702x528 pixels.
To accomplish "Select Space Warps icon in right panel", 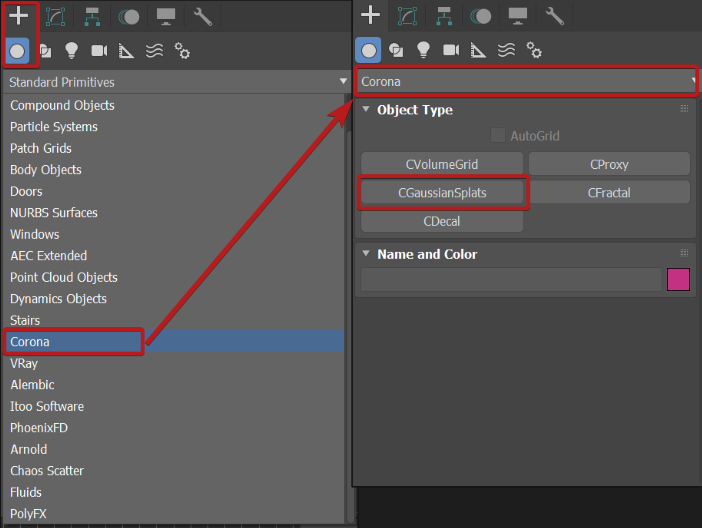I will (x=506, y=50).
